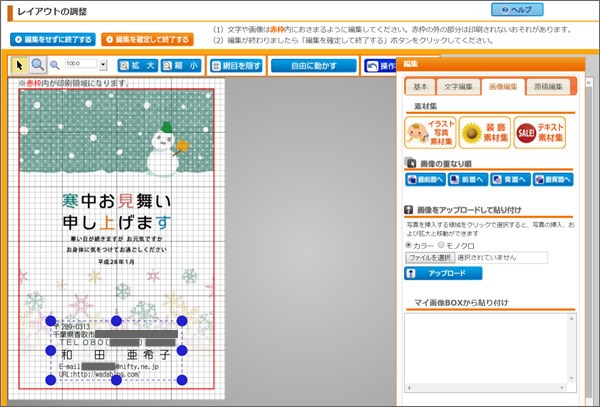Click the 和田亜希子 name text

pos(116,355)
